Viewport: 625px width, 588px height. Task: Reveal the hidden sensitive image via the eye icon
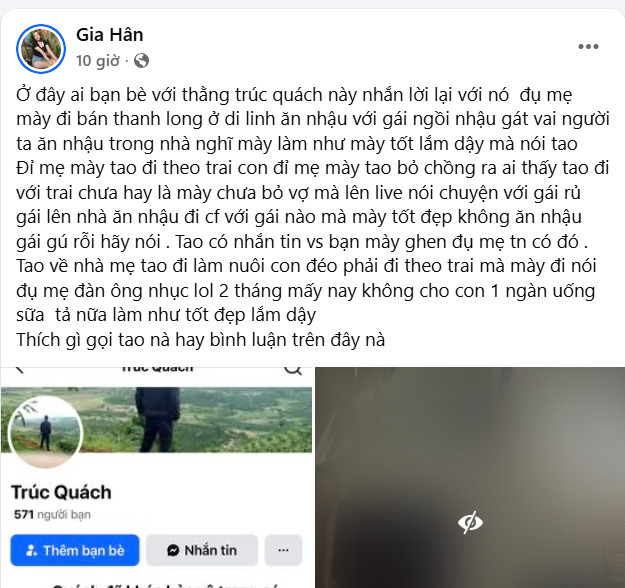click(470, 522)
